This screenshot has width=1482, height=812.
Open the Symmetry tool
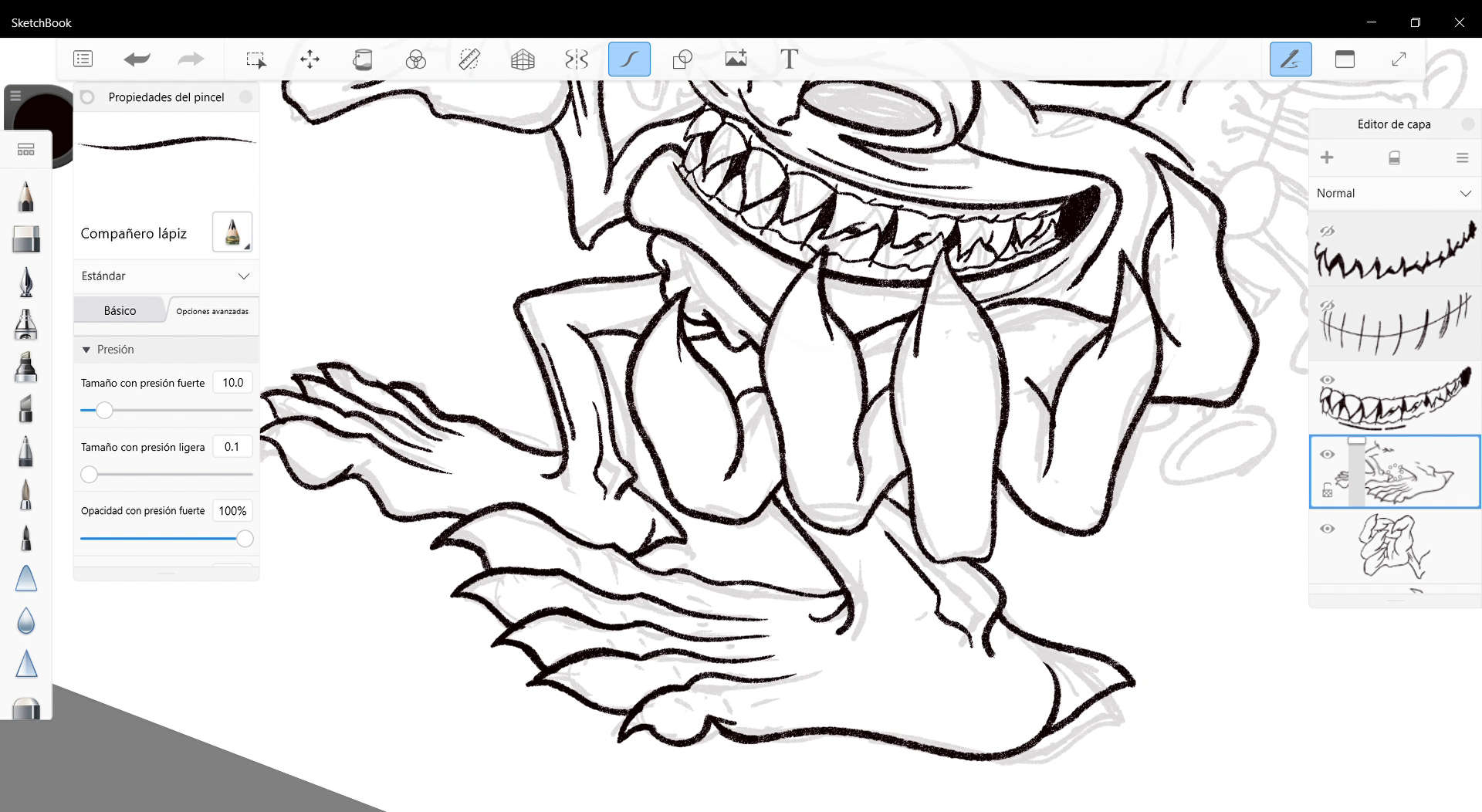point(577,59)
